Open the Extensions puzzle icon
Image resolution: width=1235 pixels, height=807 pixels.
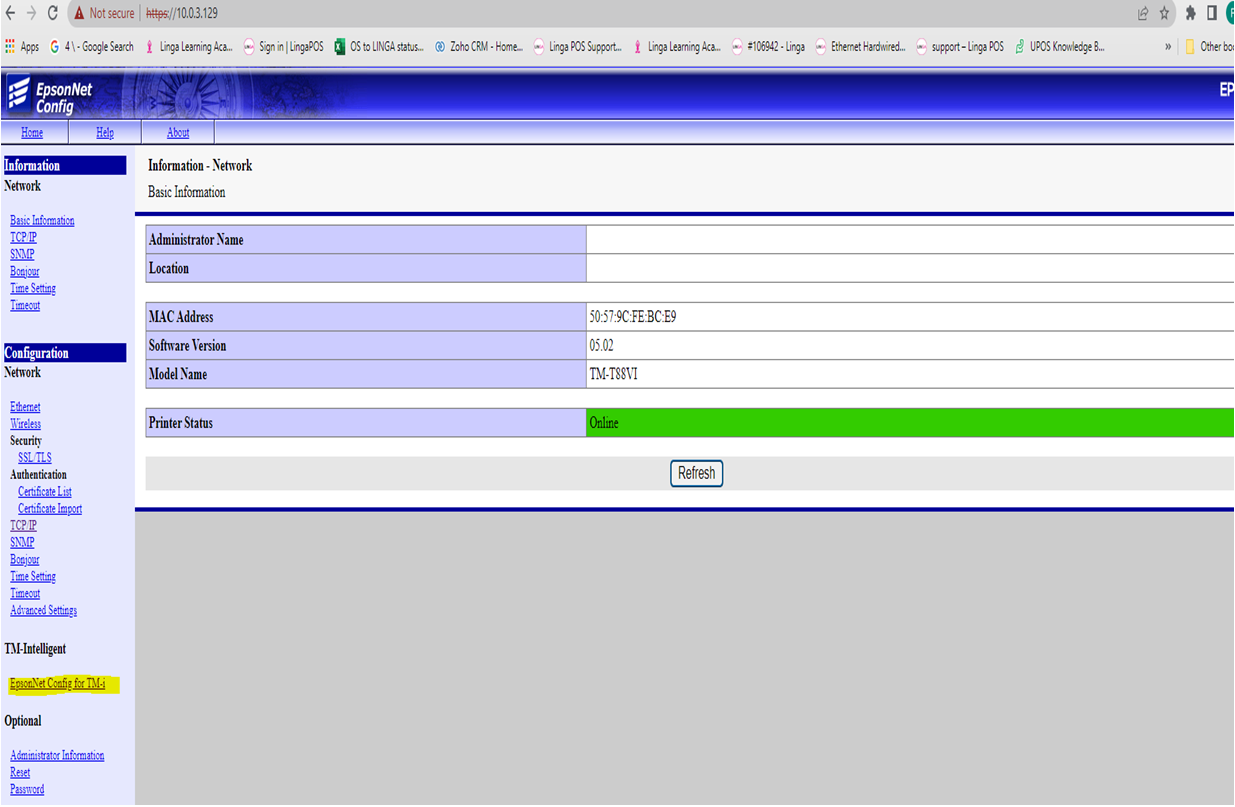(1190, 14)
